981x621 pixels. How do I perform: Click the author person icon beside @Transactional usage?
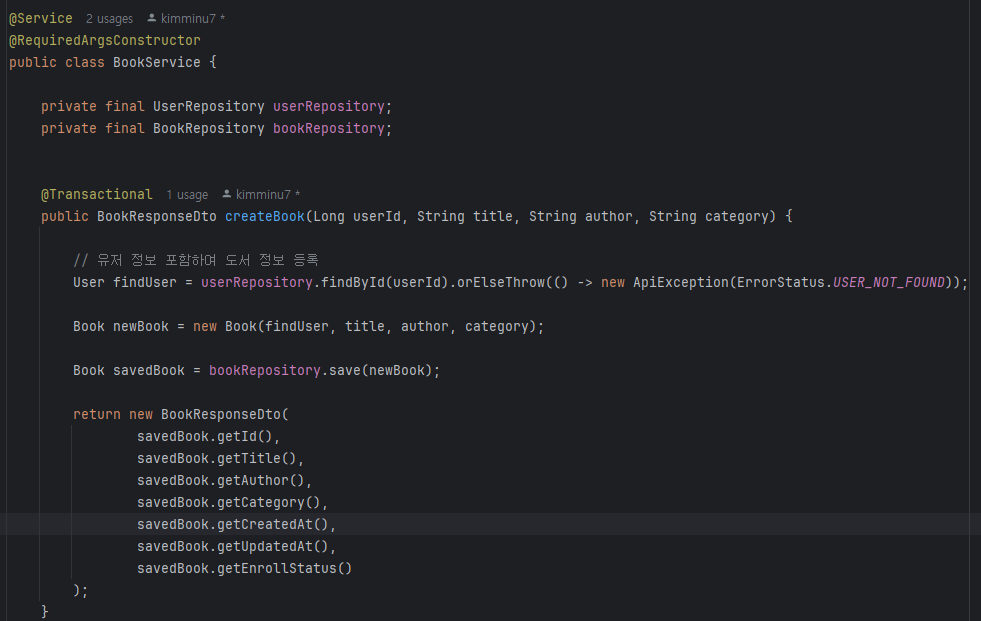226,194
